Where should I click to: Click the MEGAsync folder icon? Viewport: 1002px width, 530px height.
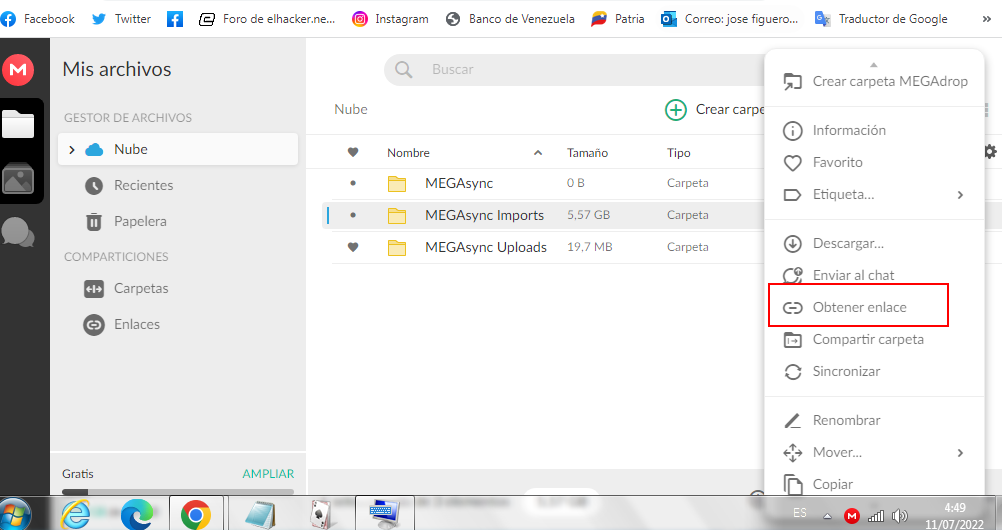(397, 183)
